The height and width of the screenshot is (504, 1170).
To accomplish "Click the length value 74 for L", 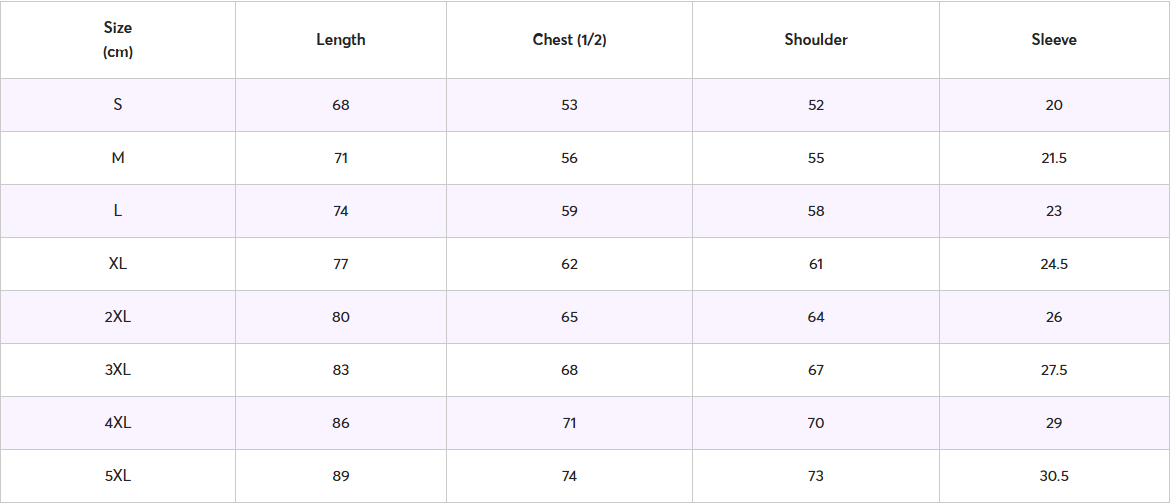I will pyautogui.click(x=341, y=211).
